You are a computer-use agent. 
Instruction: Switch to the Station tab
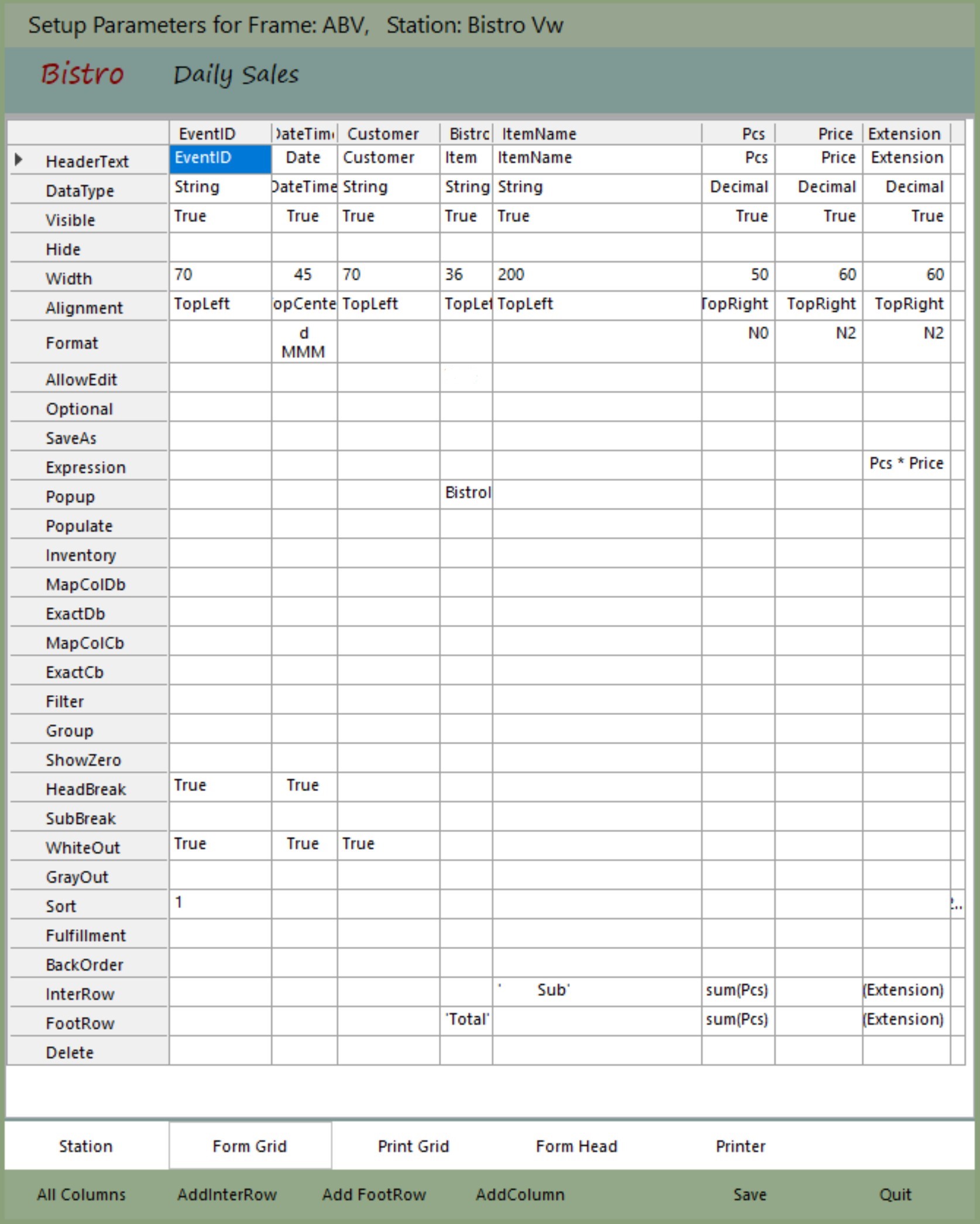pos(85,1146)
